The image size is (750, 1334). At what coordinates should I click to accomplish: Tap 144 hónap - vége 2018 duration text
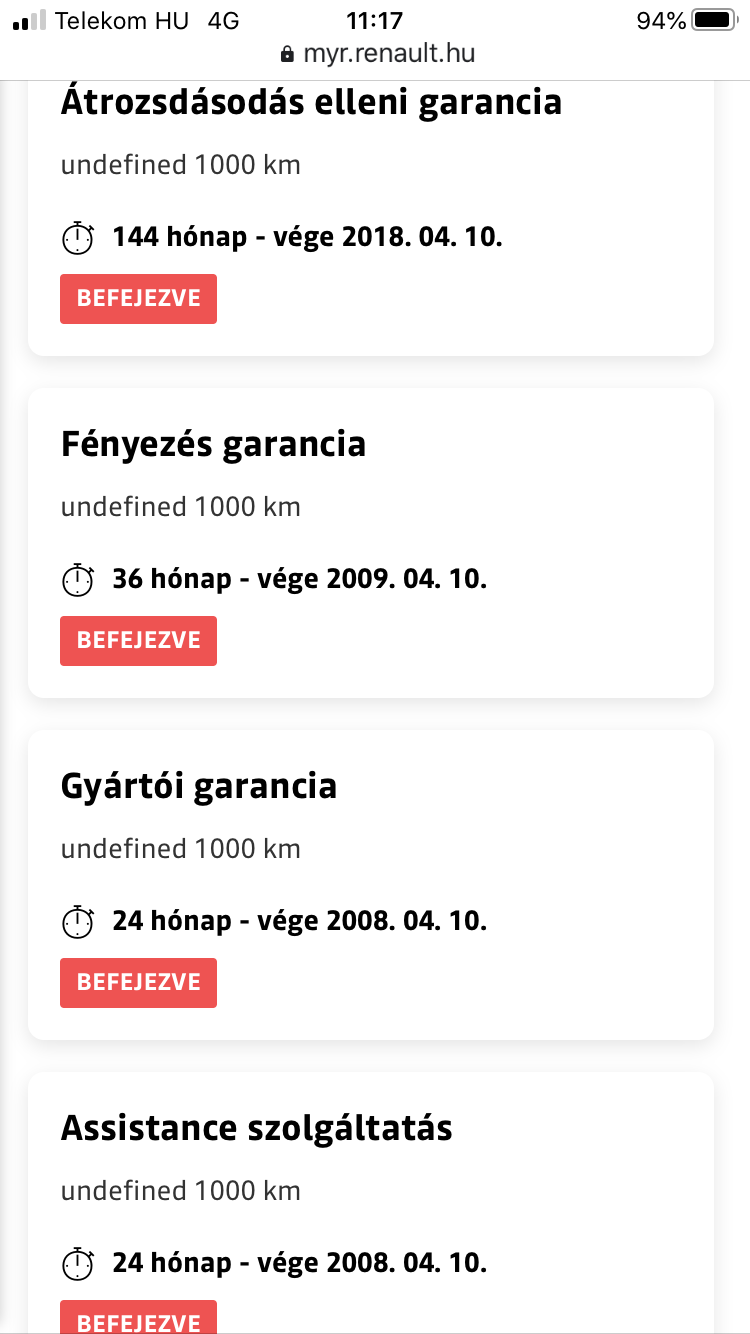(307, 238)
